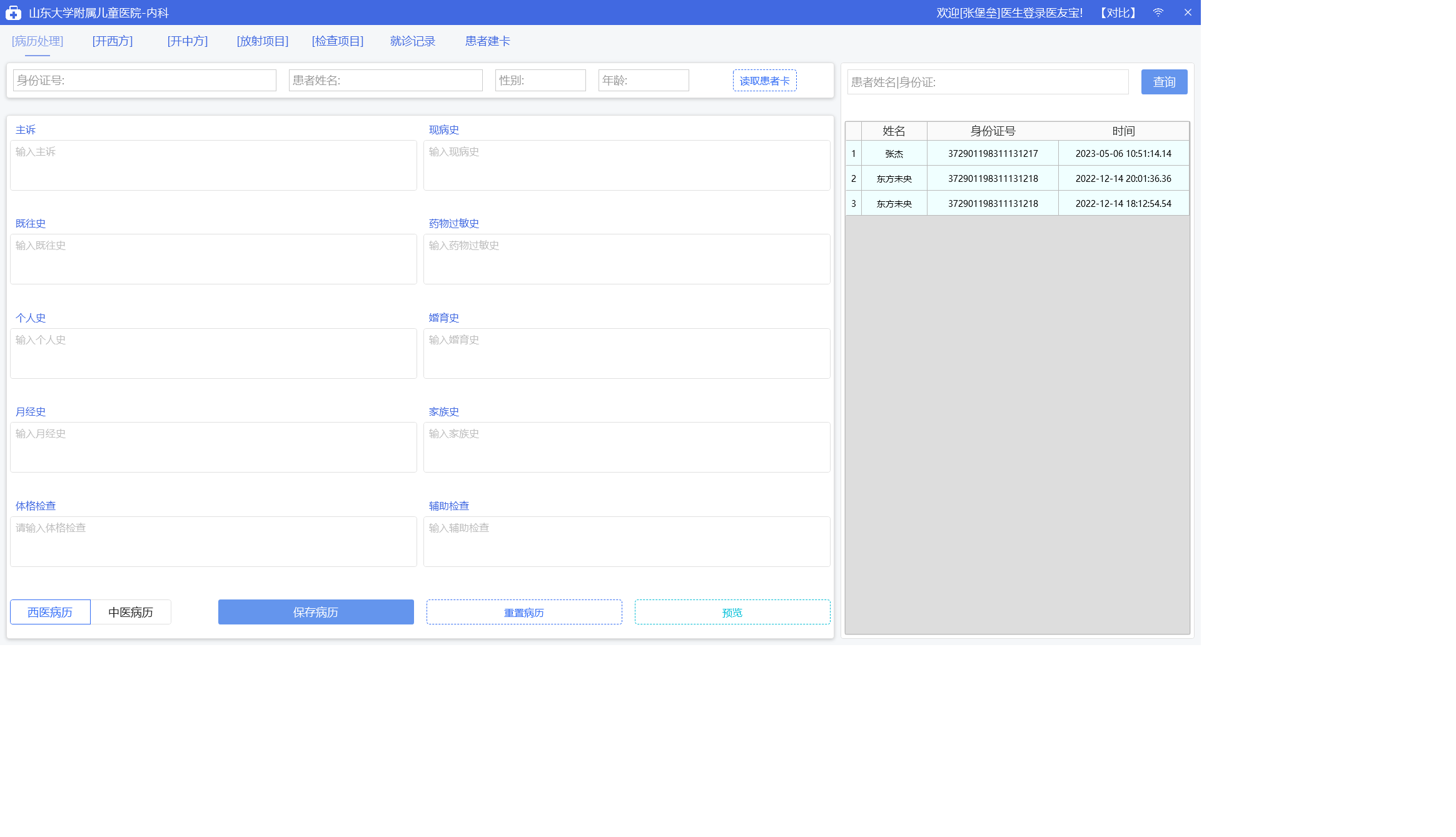Click the 查询 search button
This screenshot has width=1456, height=837.
pyautogui.click(x=1165, y=82)
